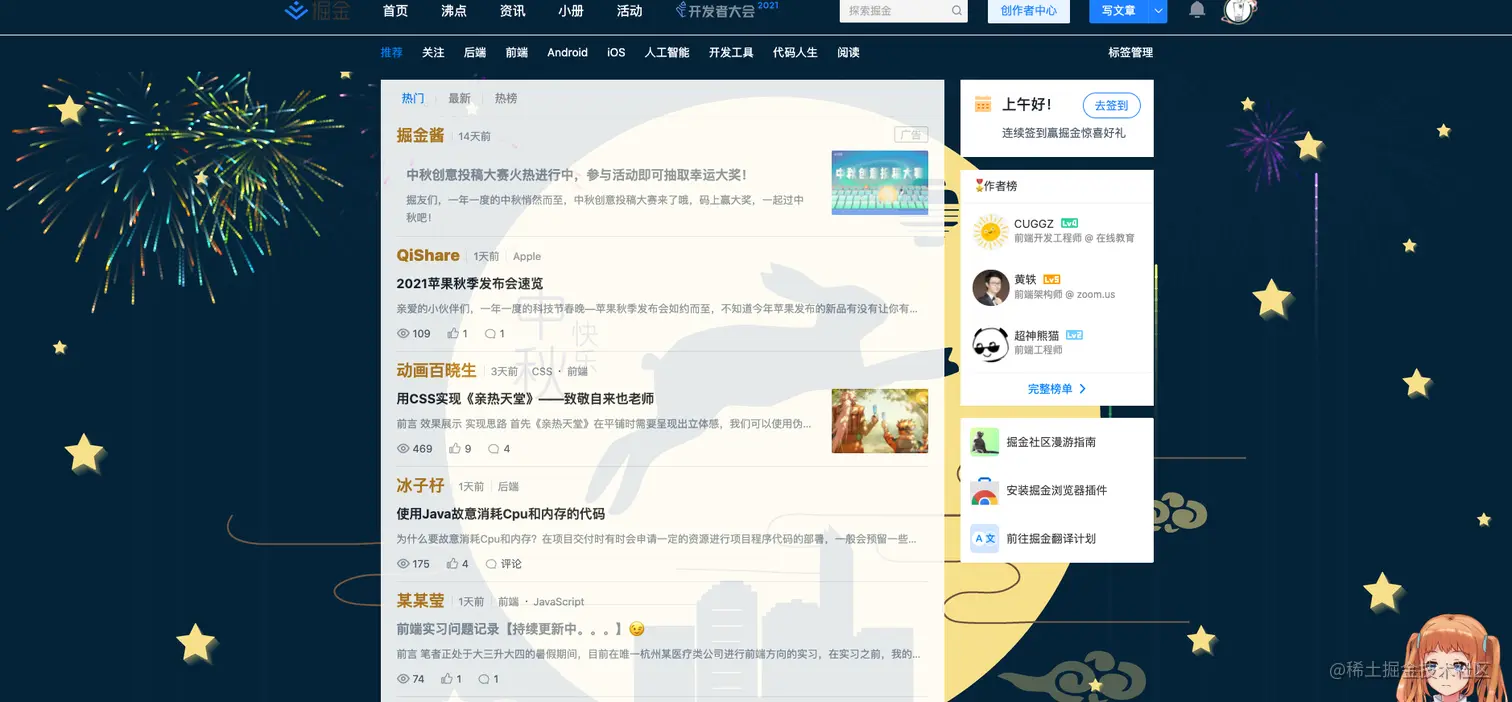Open 黄轶's profile avatar
Screen dimensions: 1512x702
tap(990, 287)
